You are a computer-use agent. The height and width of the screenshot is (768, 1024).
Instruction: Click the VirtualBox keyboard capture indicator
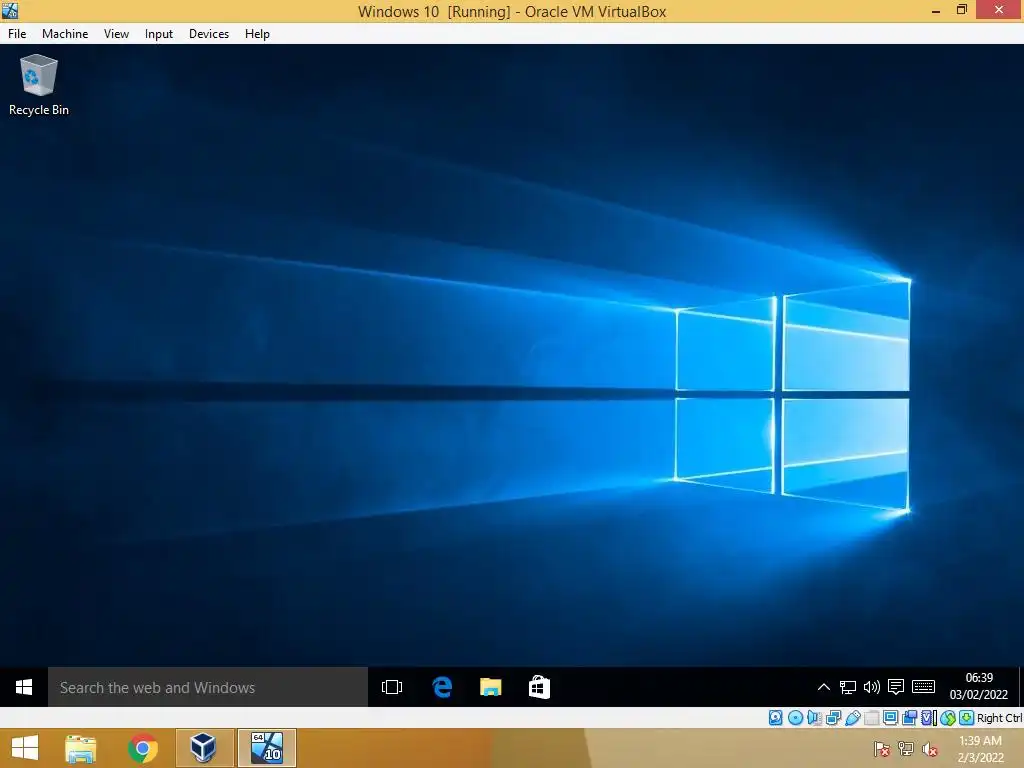pyautogui.click(x=967, y=718)
